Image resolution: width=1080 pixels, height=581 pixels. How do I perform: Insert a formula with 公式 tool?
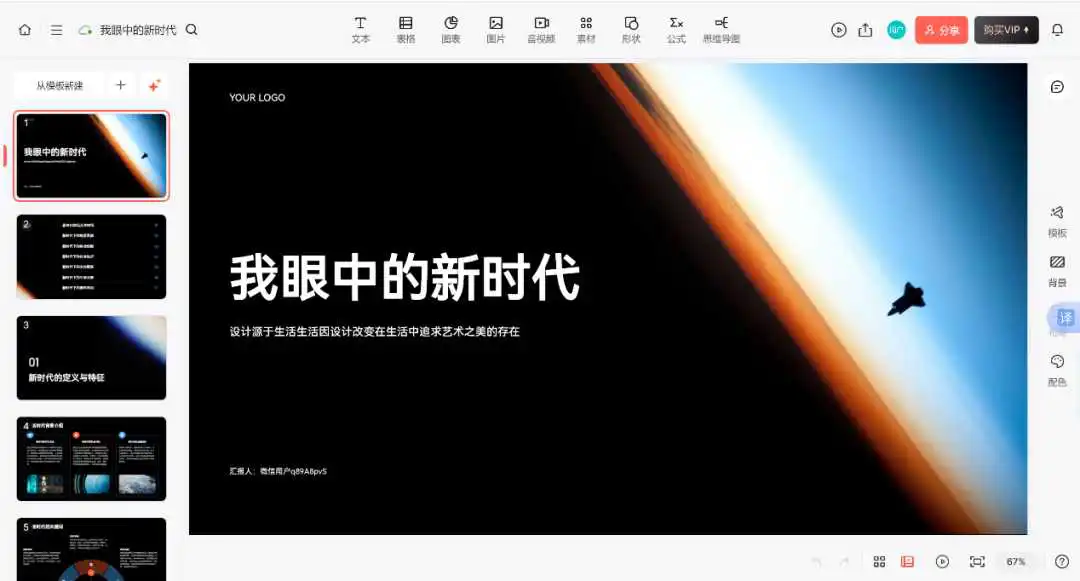coord(676,30)
